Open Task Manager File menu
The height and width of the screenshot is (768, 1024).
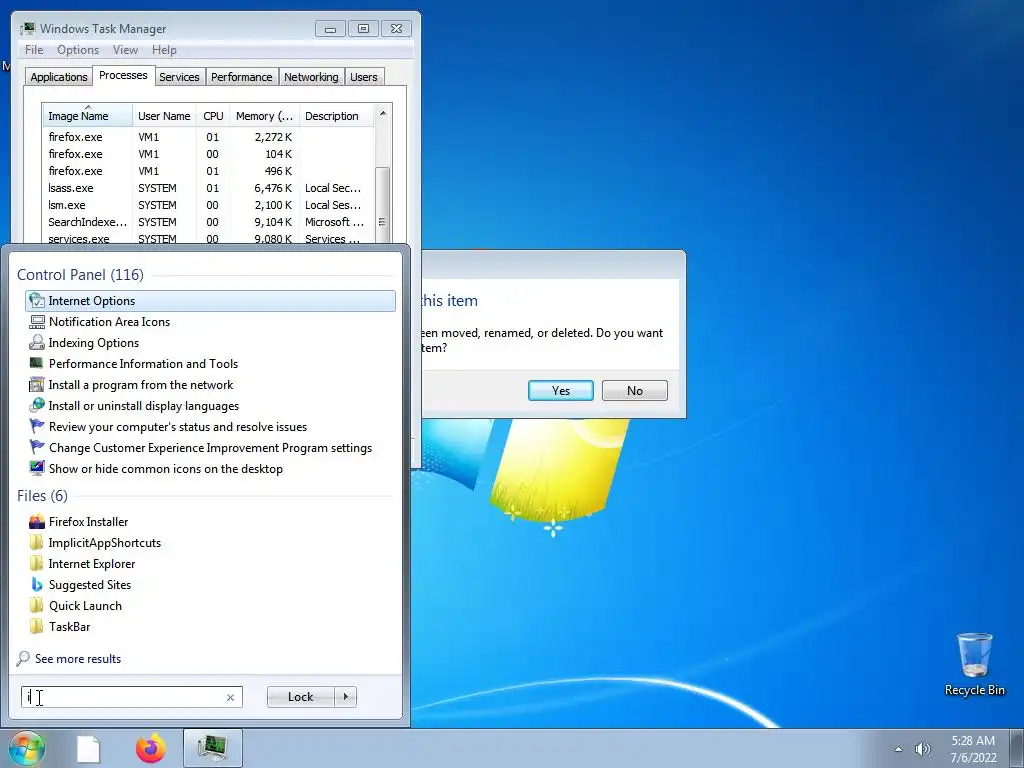click(34, 50)
